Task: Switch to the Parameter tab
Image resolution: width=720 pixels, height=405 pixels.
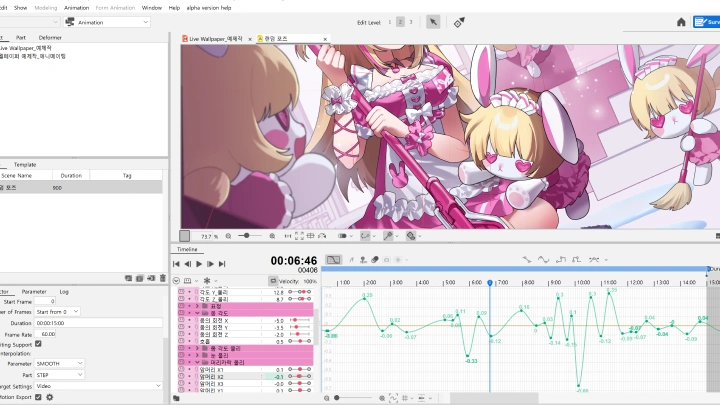Action: click(34, 292)
